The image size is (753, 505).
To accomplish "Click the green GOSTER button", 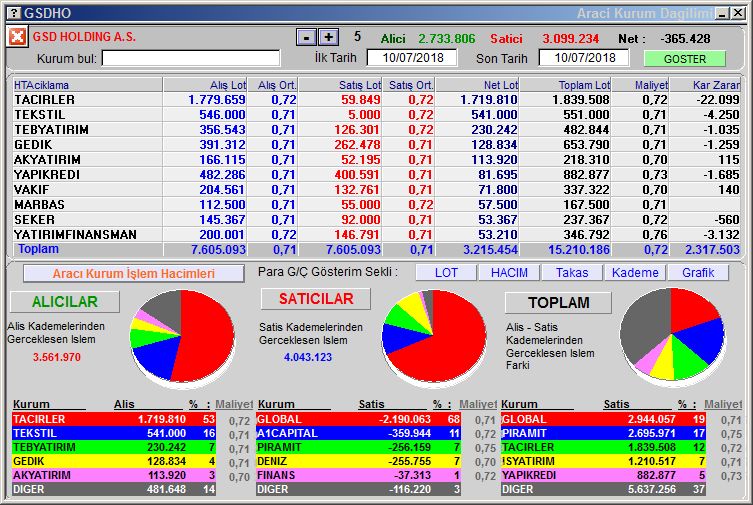I will tap(685, 59).
